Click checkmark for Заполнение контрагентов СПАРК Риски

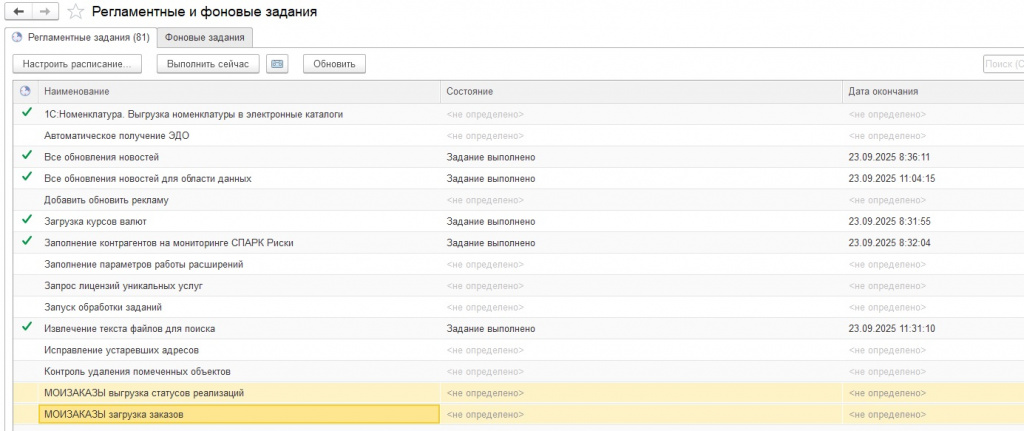(26, 241)
